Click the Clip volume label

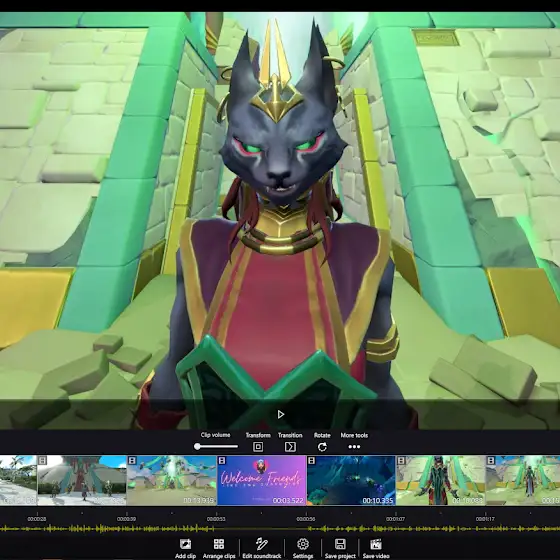[215, 435]
